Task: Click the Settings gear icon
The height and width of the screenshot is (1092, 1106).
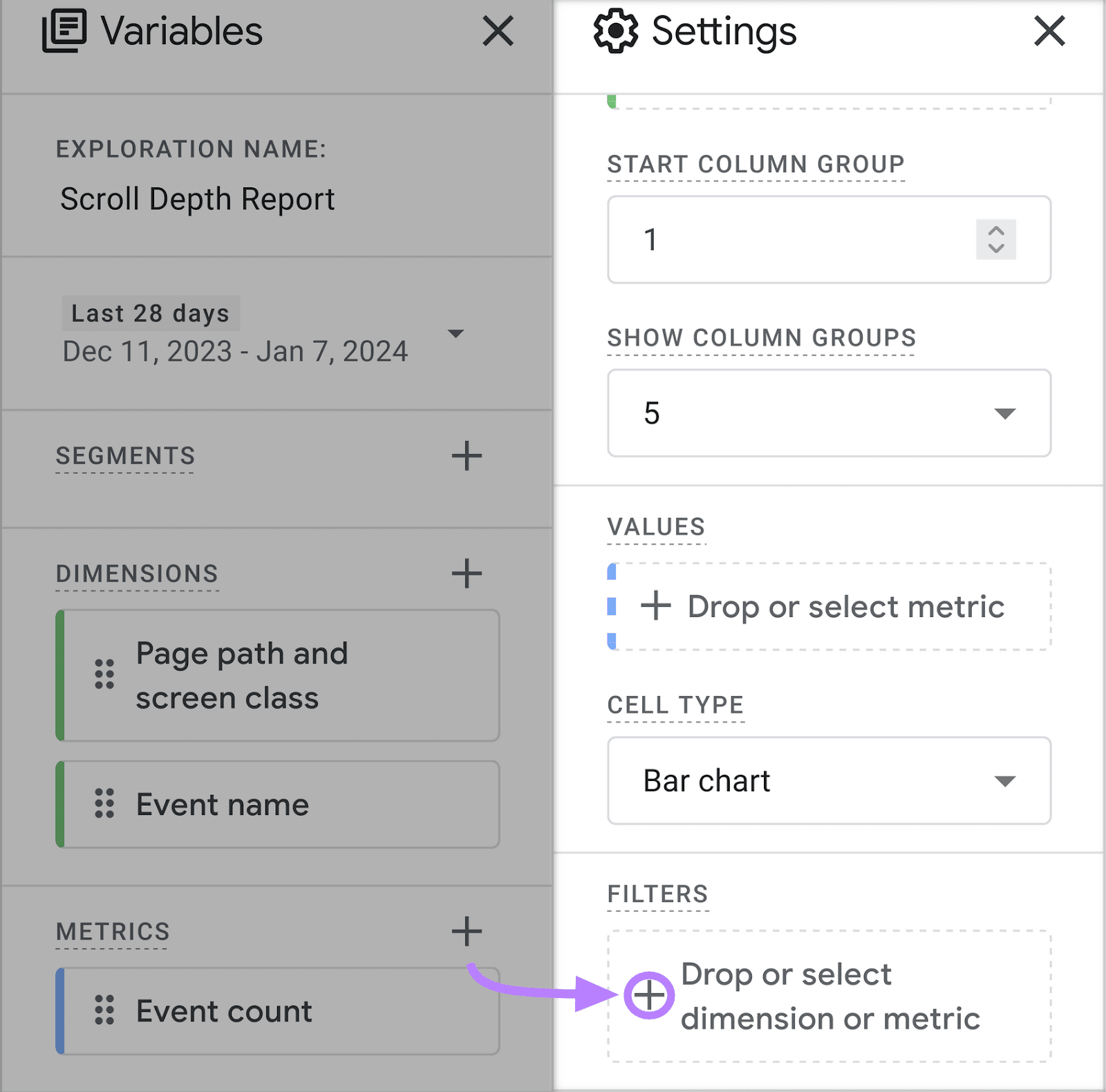Action: click(616, 31)
